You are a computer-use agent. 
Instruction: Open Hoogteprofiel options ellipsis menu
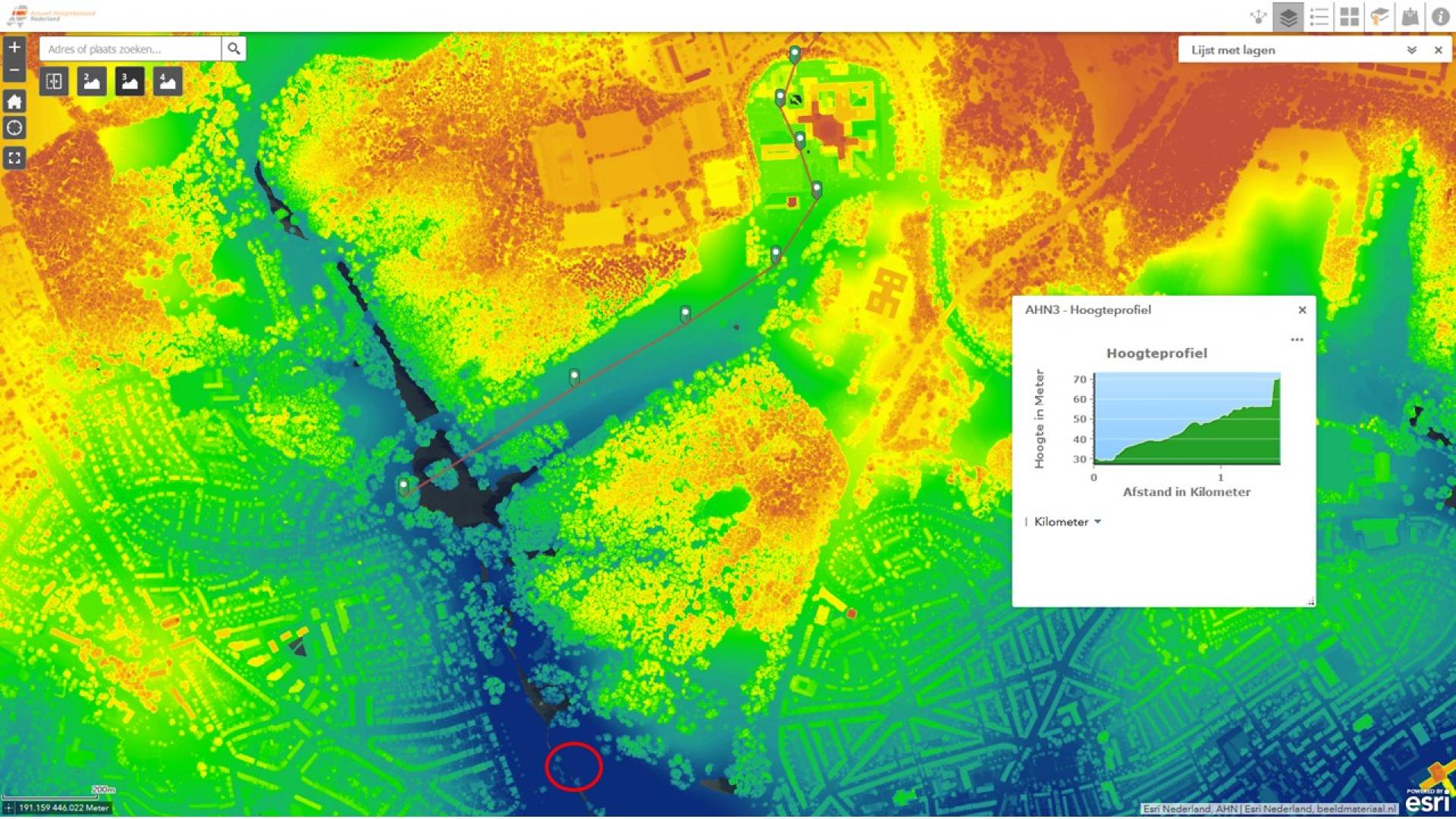pos(1297,340)
